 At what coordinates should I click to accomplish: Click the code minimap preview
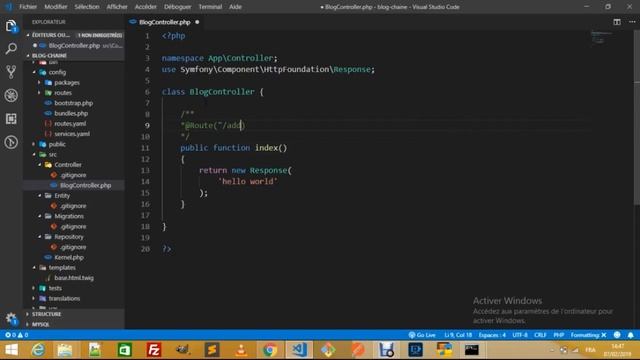point(602,38)
